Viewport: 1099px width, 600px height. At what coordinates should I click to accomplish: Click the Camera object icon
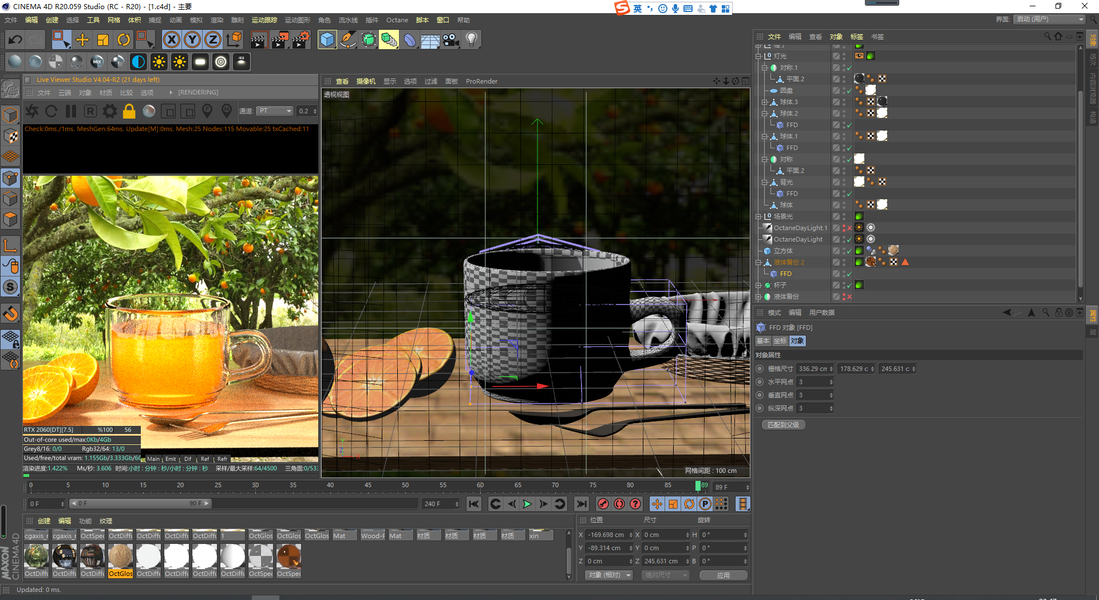click(451, 40)
